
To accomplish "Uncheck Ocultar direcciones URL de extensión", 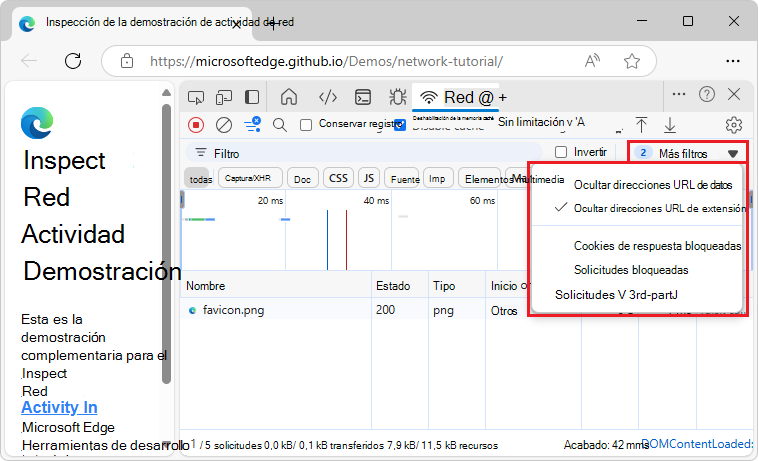I will 659,208.
